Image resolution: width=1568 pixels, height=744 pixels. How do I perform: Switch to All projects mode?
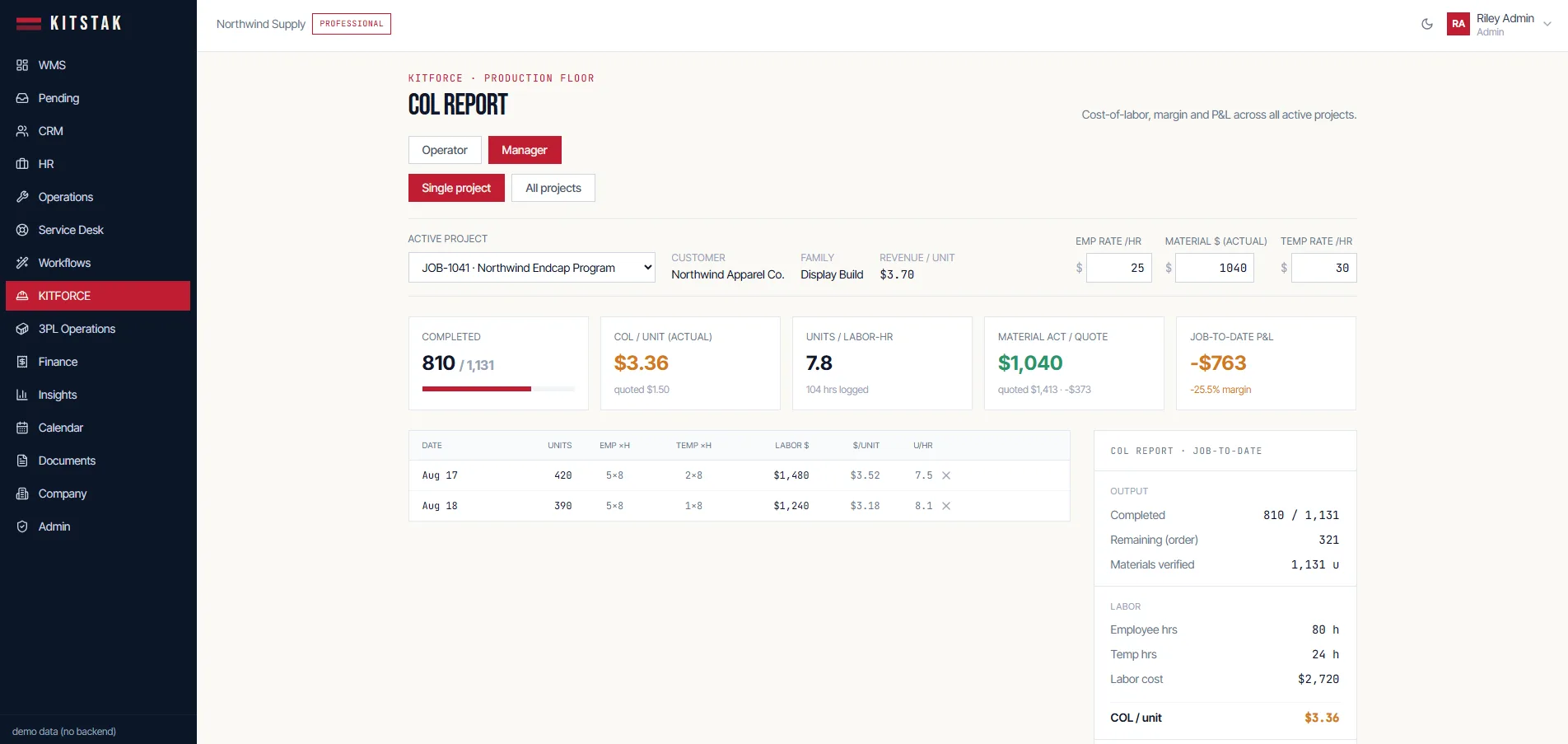(x=553, y=188)
